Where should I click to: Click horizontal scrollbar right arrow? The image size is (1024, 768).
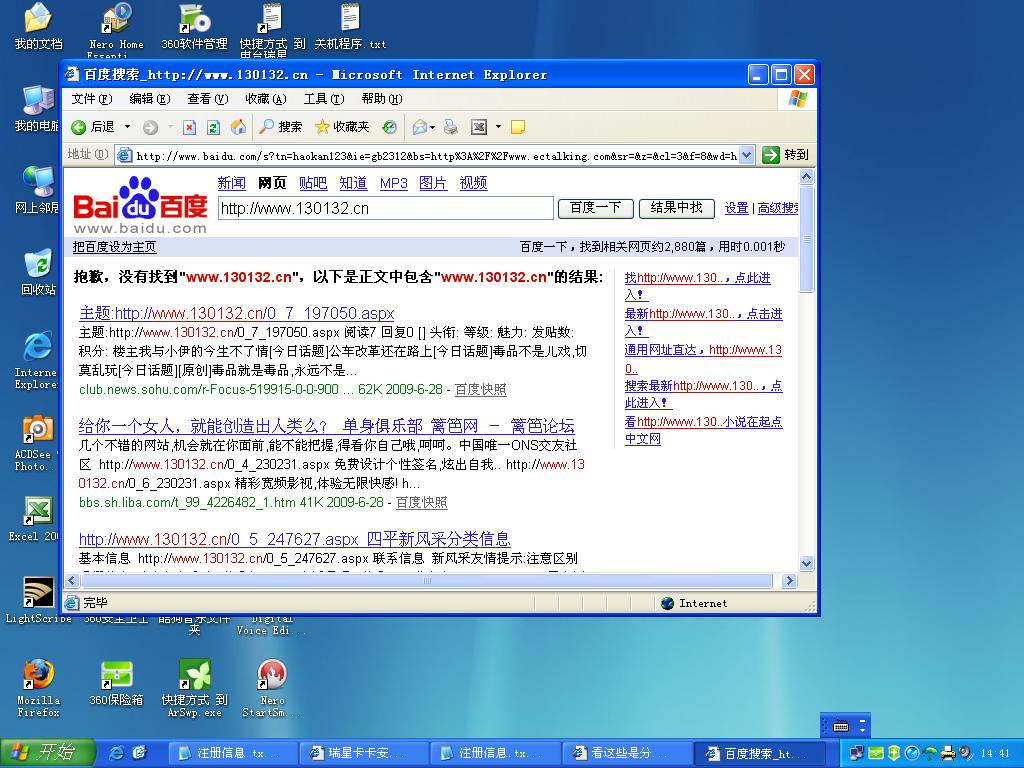(x=790, y=581)
